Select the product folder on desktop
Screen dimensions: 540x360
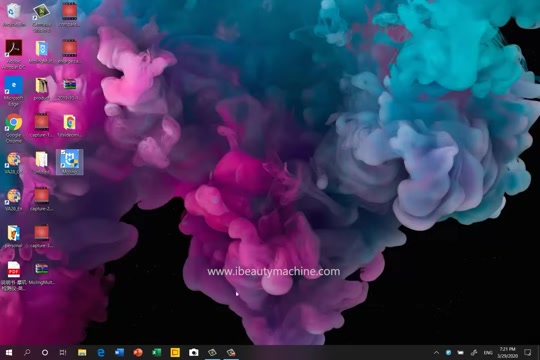click(41, 89)
